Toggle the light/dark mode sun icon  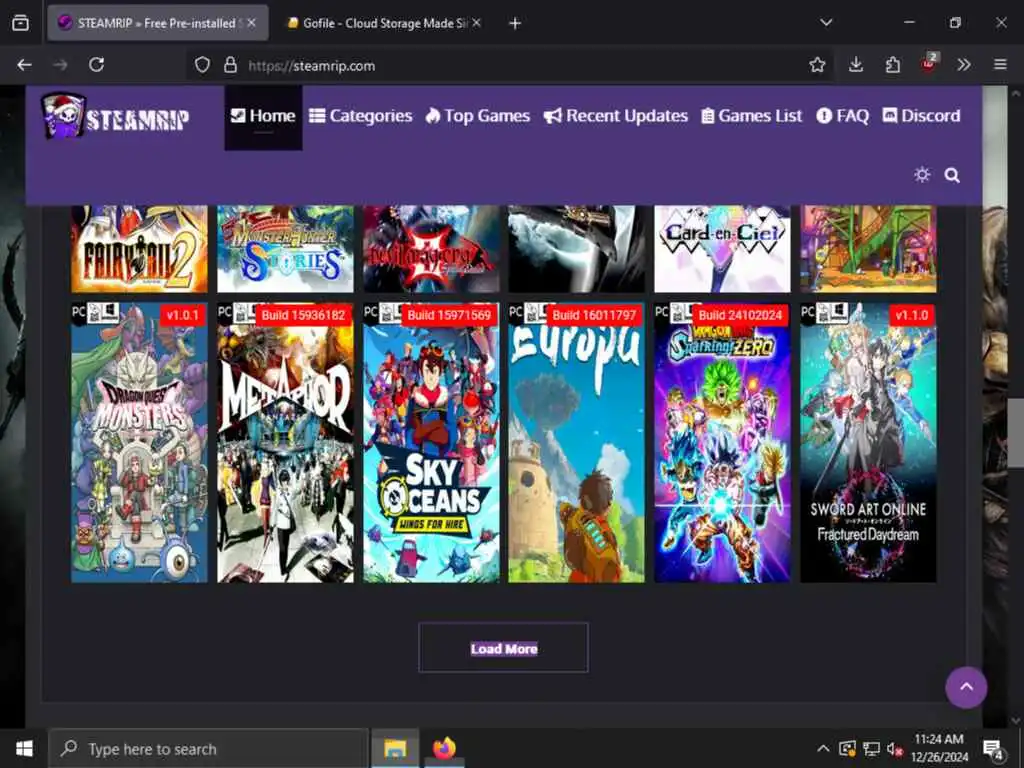[x=921, y=175]
